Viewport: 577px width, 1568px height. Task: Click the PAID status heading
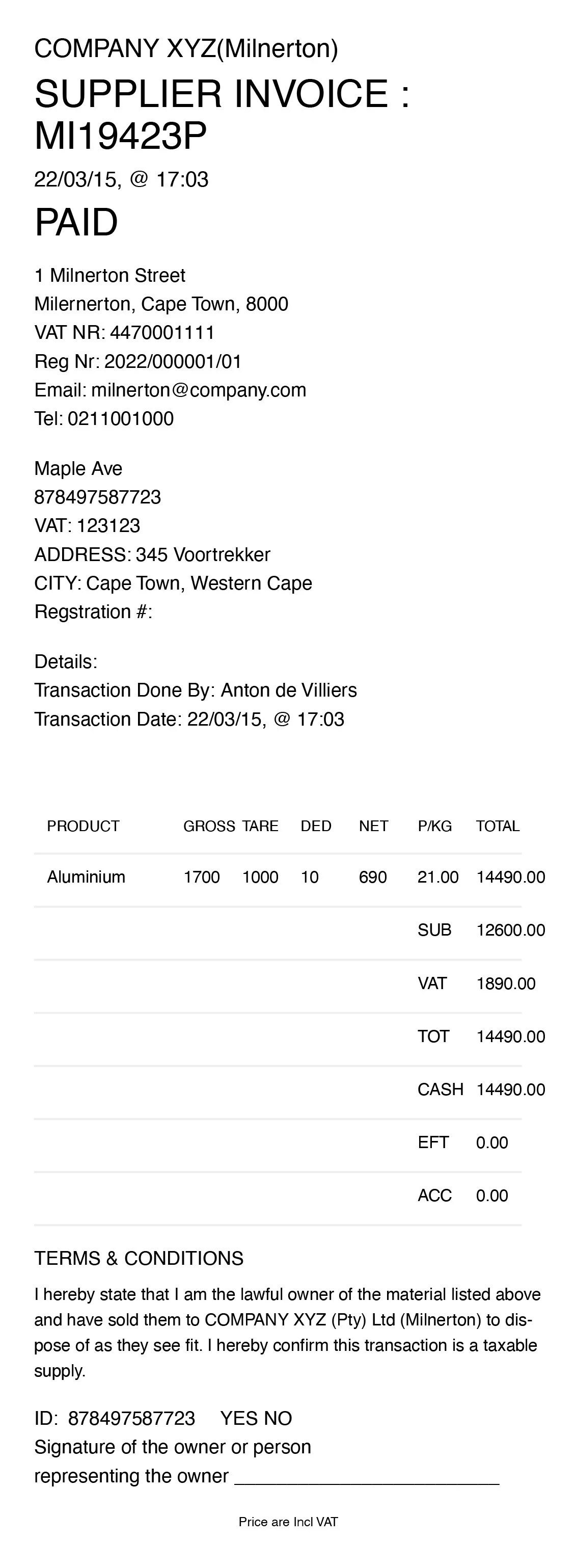click(x=76, y=222)
